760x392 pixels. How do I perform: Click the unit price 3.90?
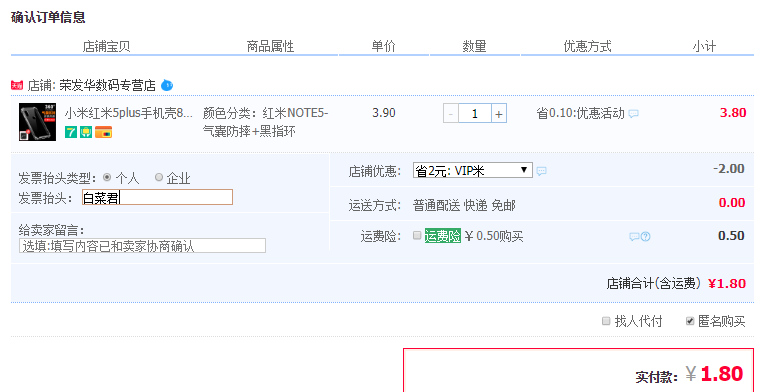384,113
